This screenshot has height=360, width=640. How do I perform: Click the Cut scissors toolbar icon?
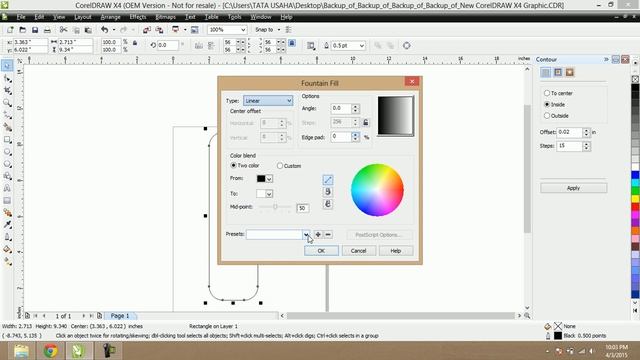pos(63,30)
